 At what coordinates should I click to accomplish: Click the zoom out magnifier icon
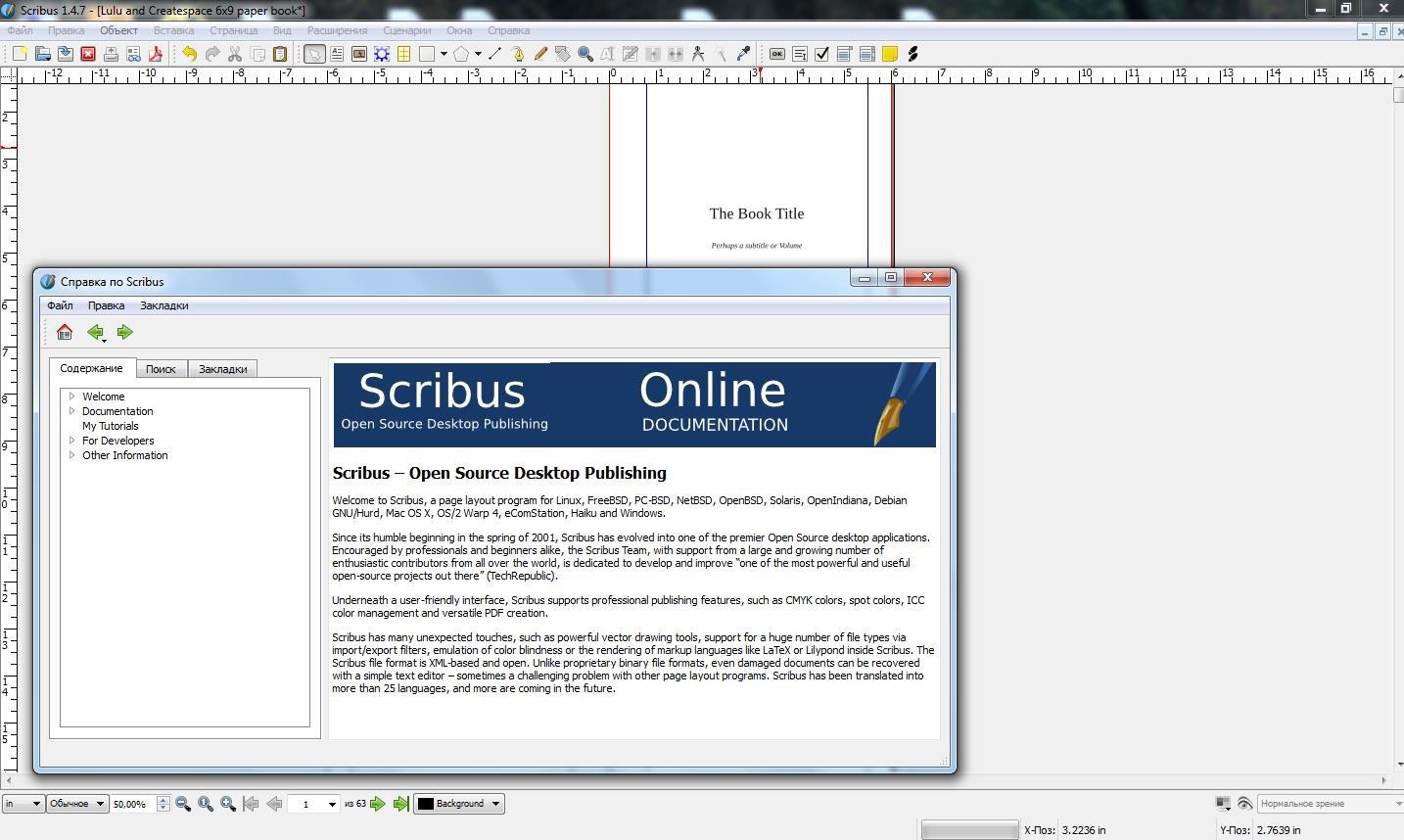click(x=183, y=804)
